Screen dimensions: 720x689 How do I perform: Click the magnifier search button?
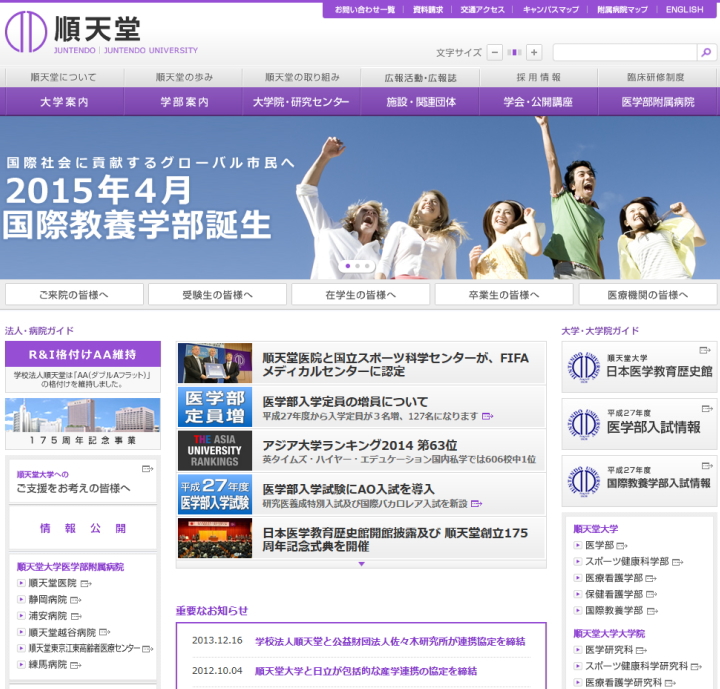click(708, 52)
